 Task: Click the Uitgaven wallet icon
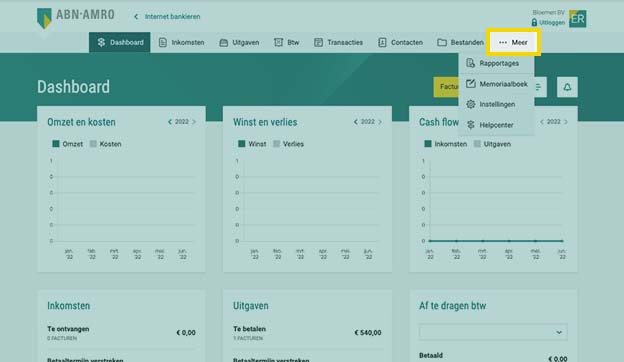pos(224,43)
